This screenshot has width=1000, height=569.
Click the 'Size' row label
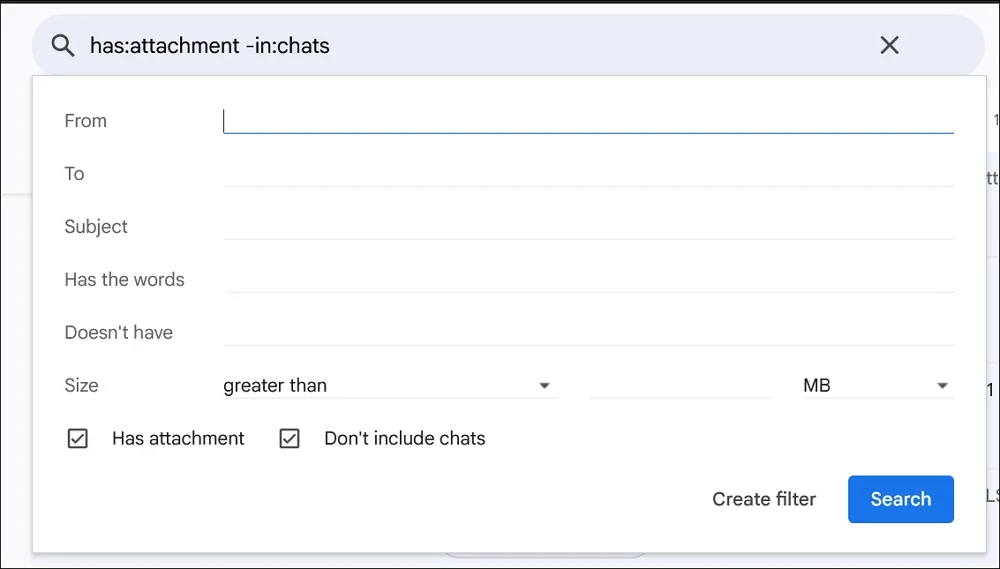[x=82, y=386]
